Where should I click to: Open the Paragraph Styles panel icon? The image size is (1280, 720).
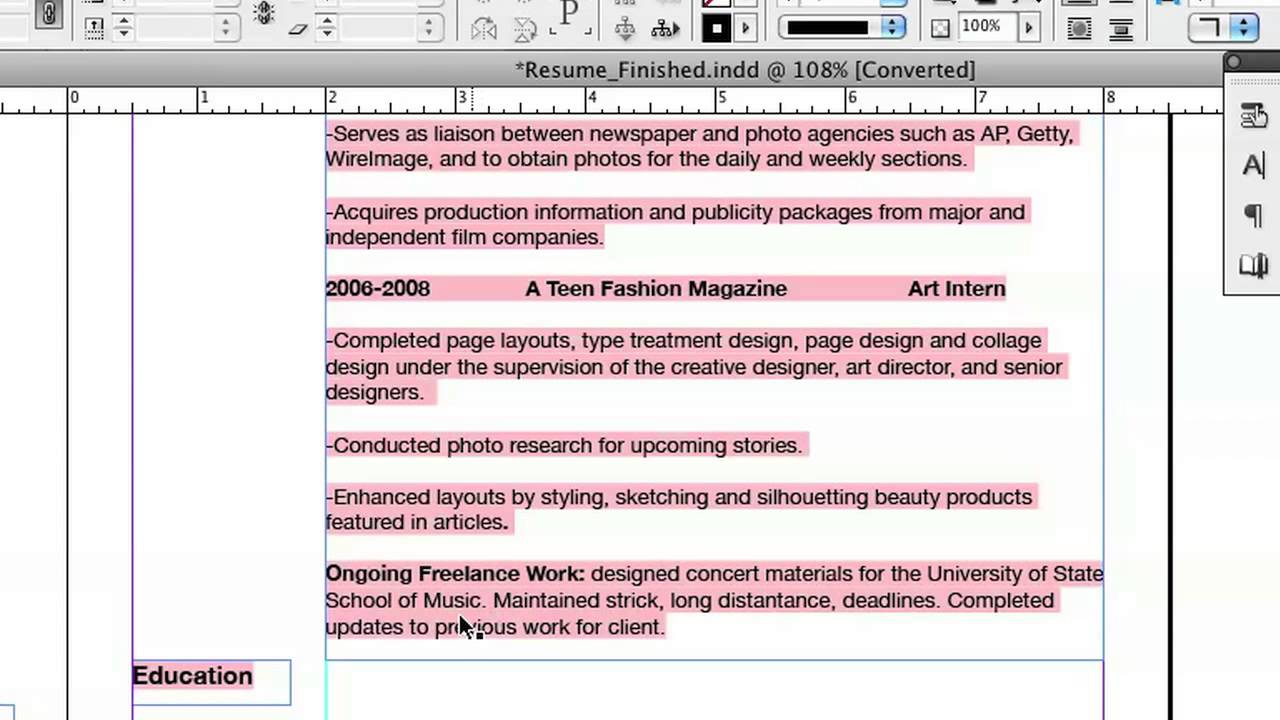[1253, 215]
